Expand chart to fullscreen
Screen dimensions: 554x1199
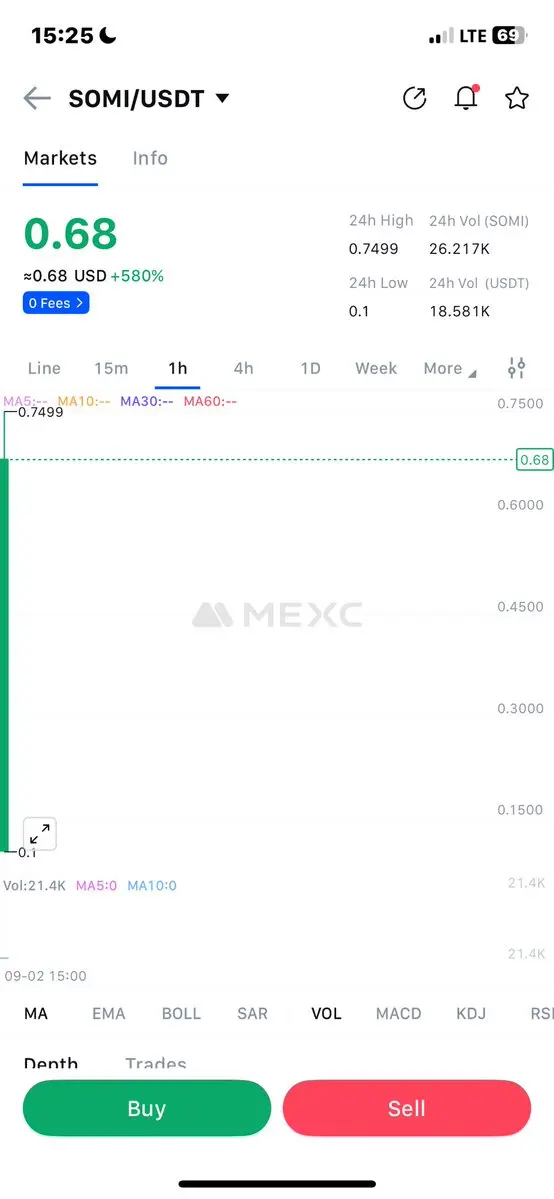[40, 833]
